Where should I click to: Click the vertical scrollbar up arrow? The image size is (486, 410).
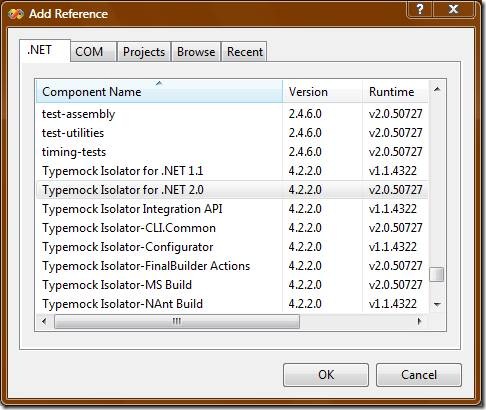tap(437, 89)
